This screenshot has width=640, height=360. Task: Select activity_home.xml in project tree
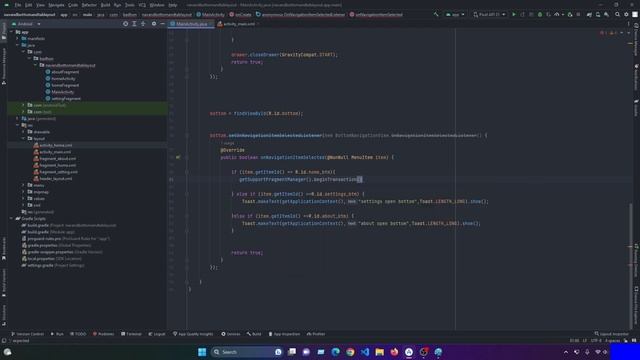[x=56, y=145]
